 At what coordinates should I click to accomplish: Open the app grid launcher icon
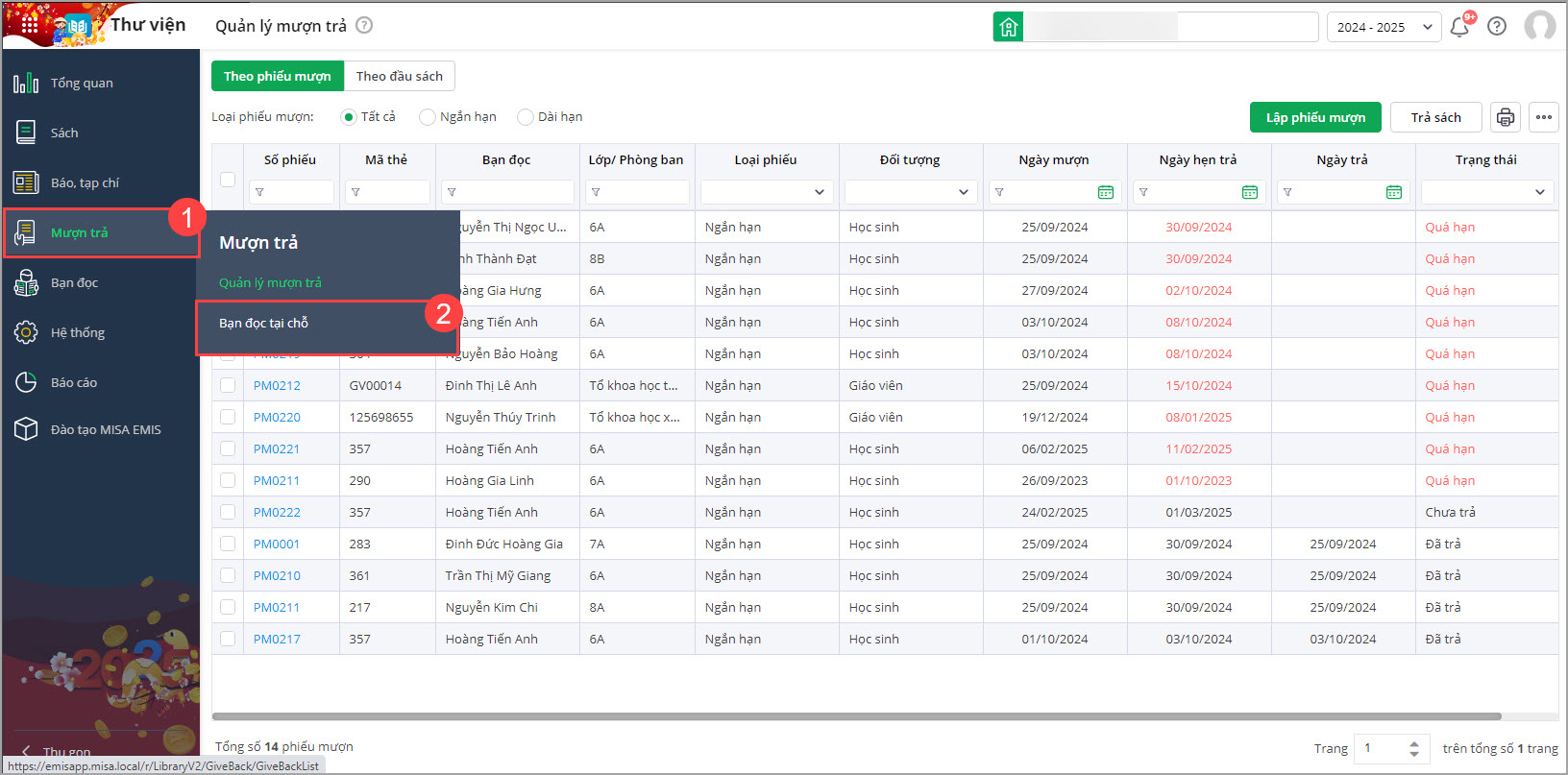pyautogui.click(x=29, y=25)
